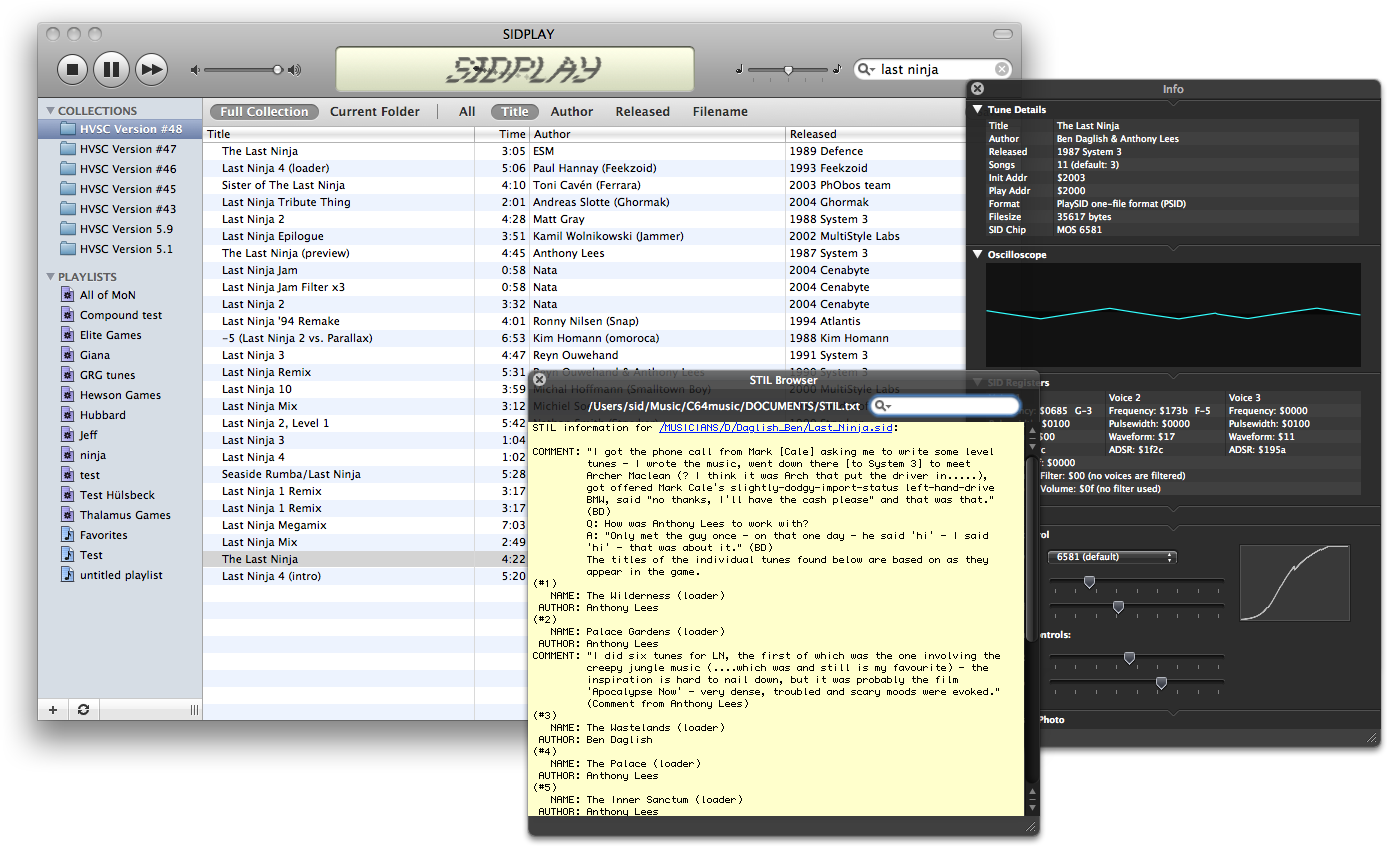Click the SIDPLAY logo display
Image resolution: width=1387 pixels, height=846 pixels.
[514, 69]
